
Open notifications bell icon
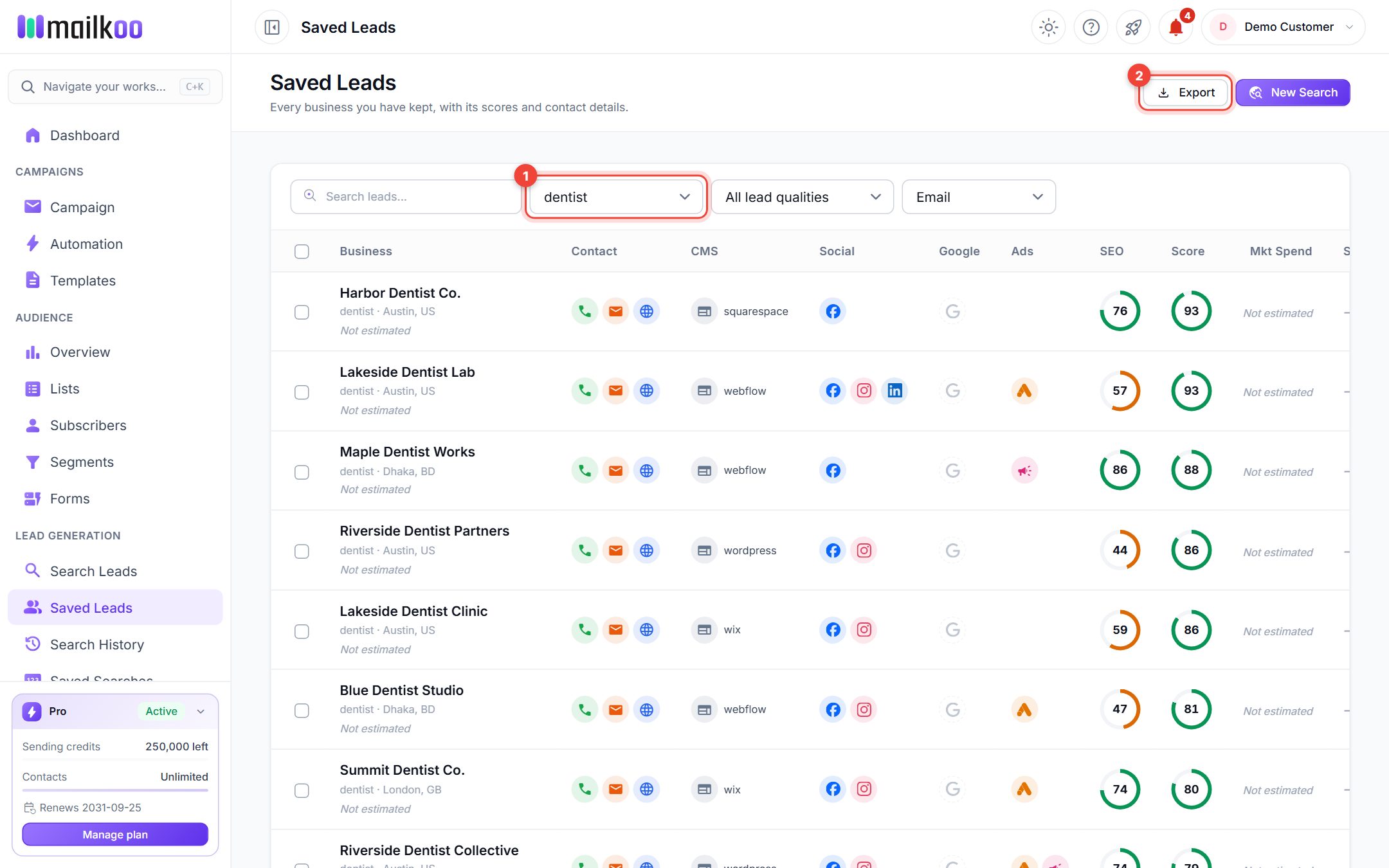pyautogui.click(x=1176, y=27)
